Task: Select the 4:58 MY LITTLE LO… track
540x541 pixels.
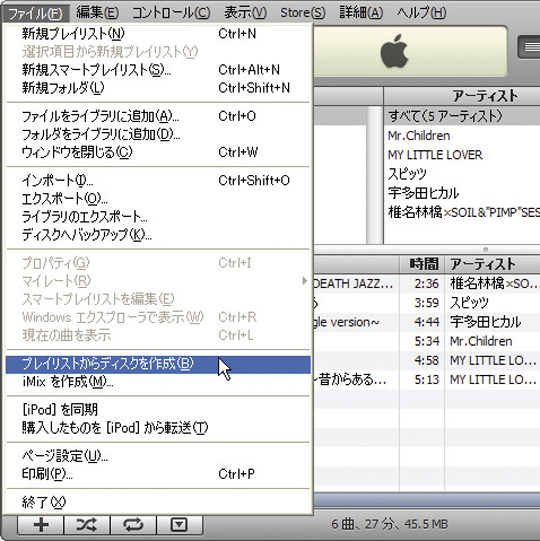Action: click(427, 361)
